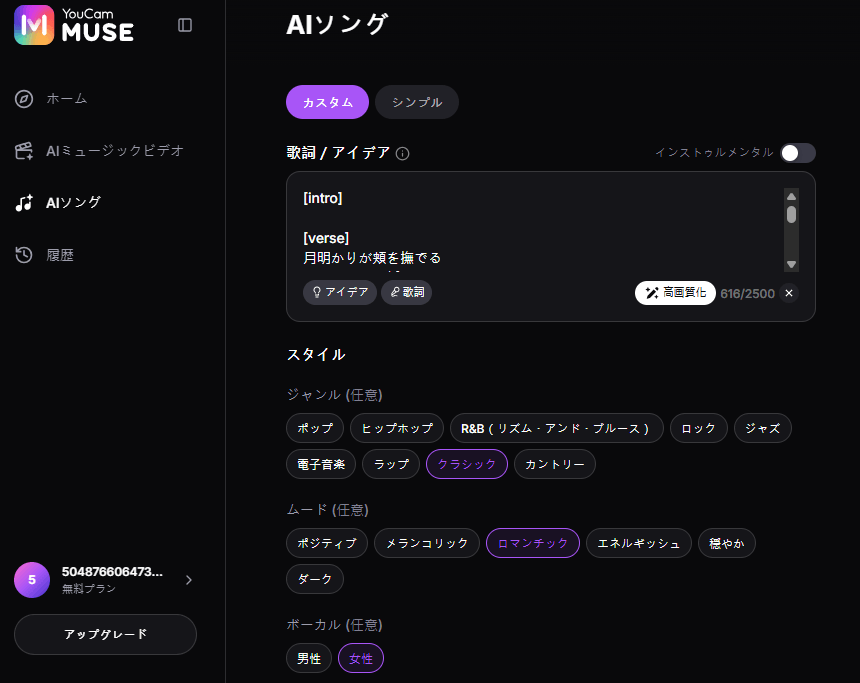Click the アイデア button under lyrics

point(340,292)
